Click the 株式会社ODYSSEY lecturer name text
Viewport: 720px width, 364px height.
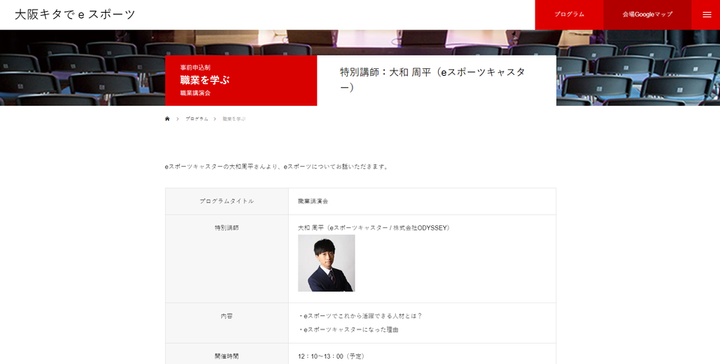[374, 228]
